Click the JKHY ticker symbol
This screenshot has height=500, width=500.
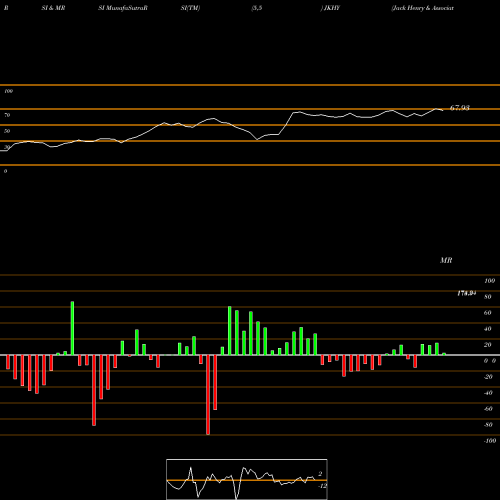[x=332, y=8]
